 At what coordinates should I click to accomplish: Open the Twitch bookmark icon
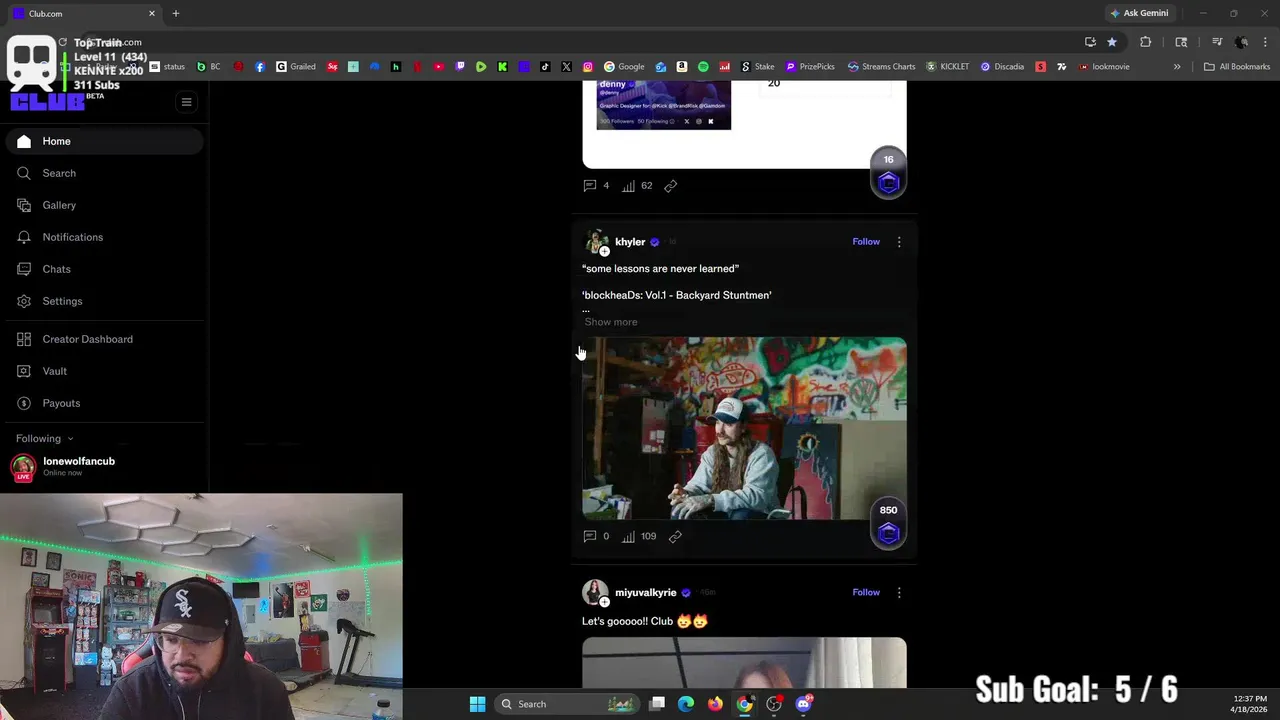(460, 67)
